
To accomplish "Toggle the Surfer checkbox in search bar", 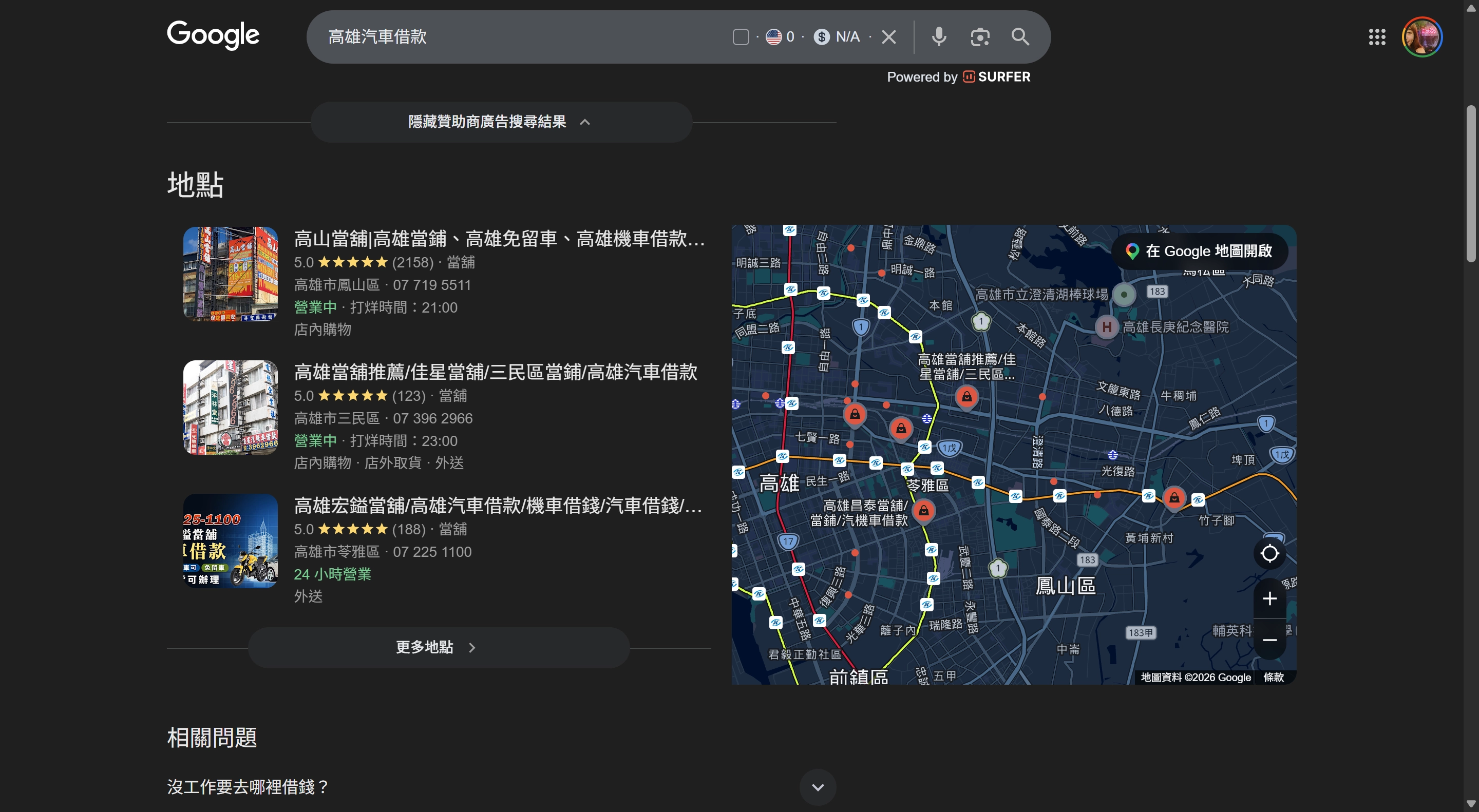I will coord(741,37).
